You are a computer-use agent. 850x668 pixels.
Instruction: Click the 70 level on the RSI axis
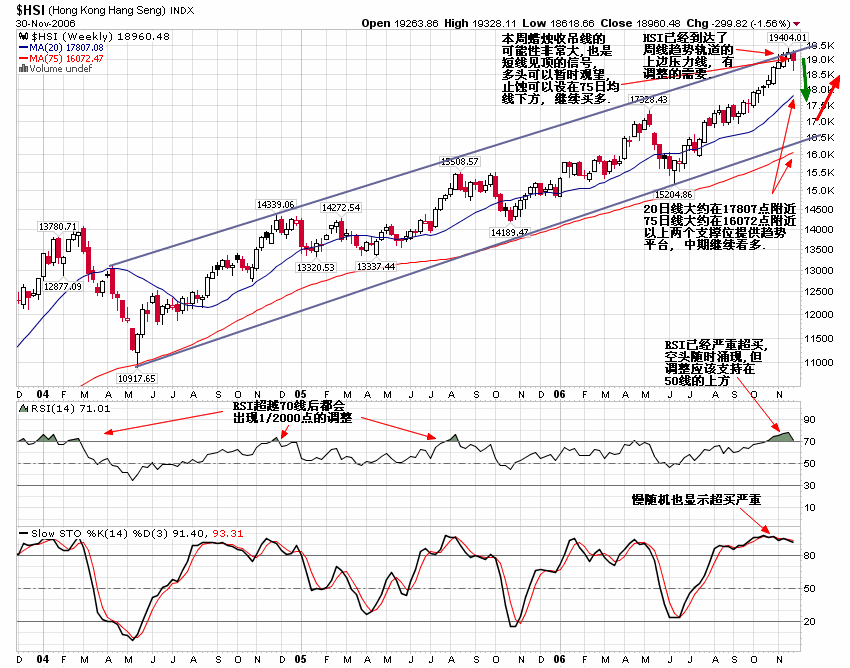(809, 441)
